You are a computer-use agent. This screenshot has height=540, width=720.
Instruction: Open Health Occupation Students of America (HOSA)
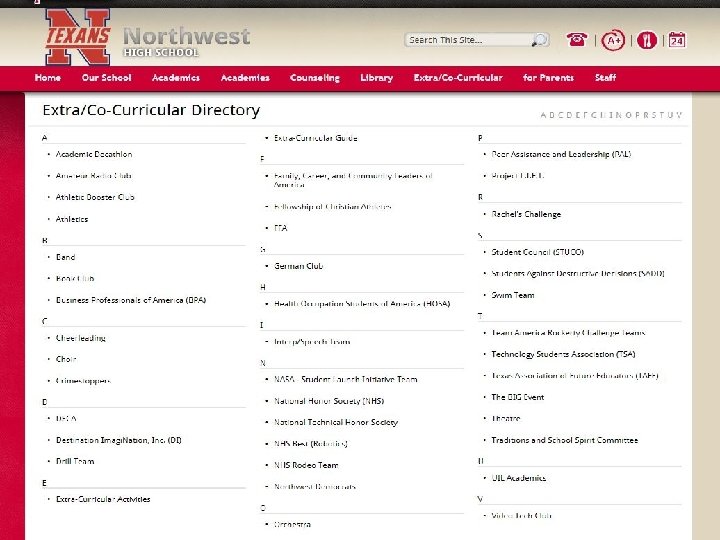(x=362, y=304)
